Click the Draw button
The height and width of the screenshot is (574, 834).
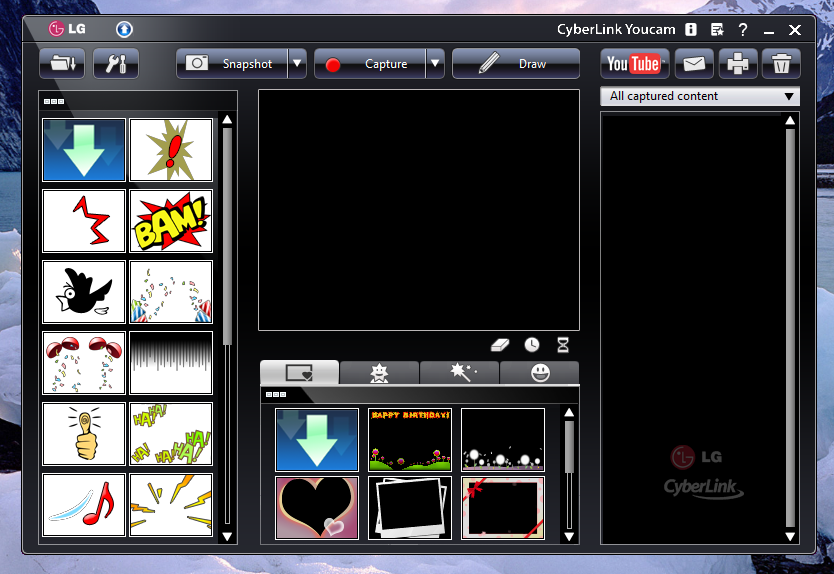(516, 64)
